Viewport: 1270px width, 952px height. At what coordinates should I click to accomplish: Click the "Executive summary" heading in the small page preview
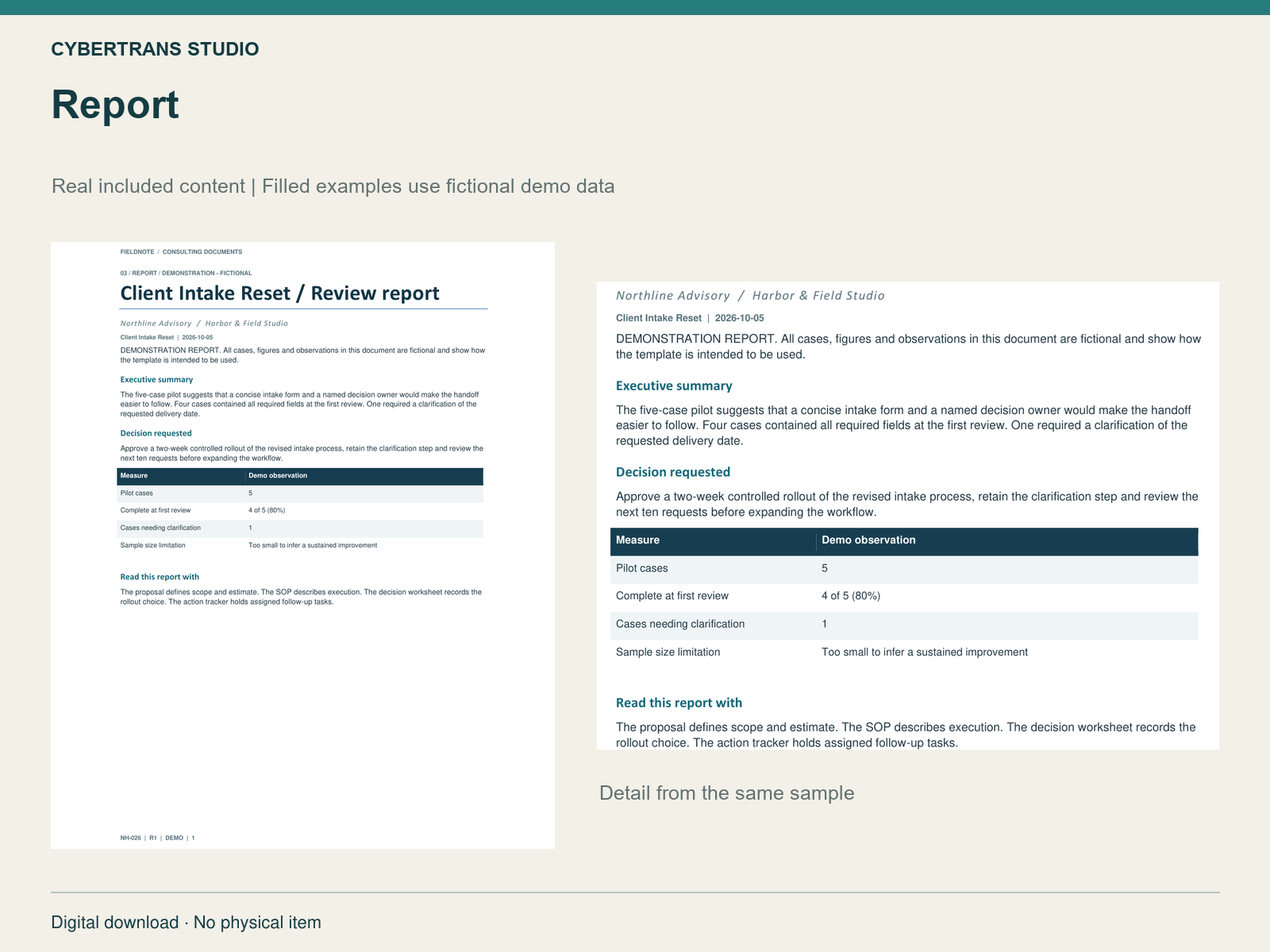pyautogui.click(x=156, y=380)
